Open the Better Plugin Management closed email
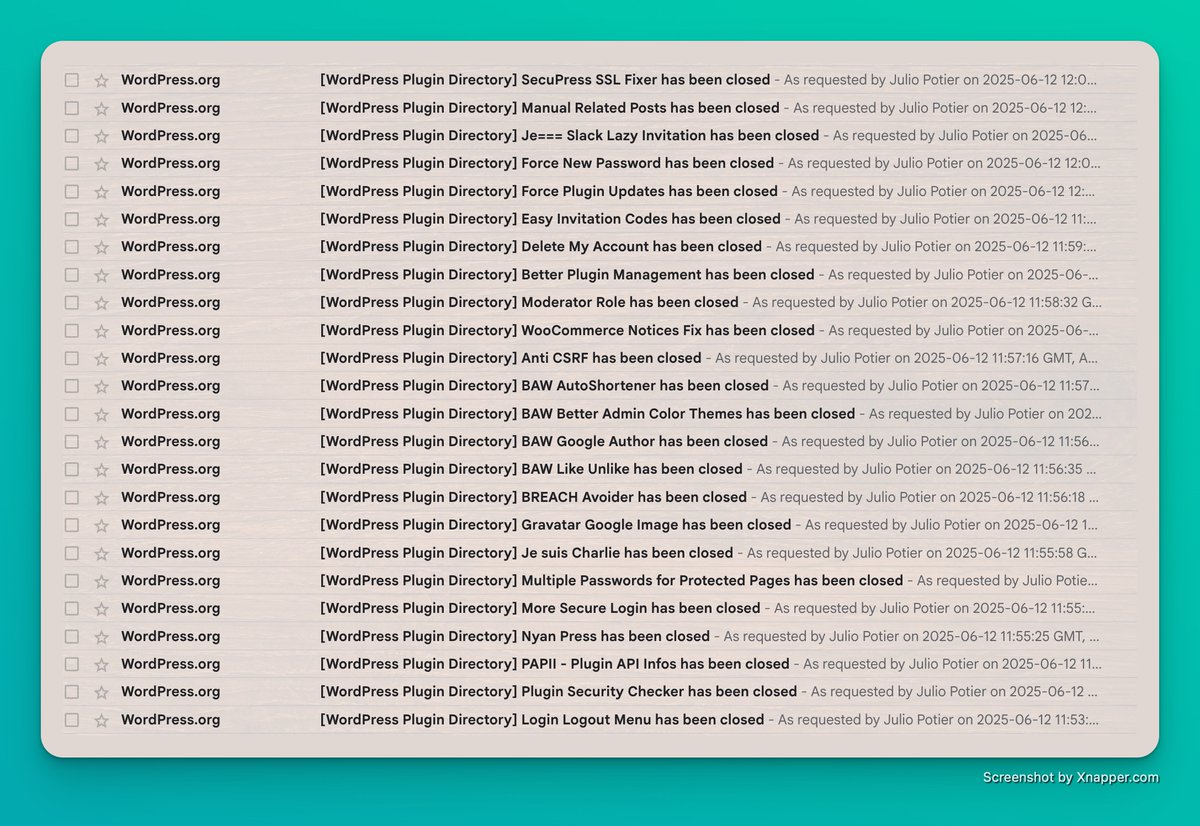Screen dimensions: 1200x826 pyautogui.click(x=567, y=275)
